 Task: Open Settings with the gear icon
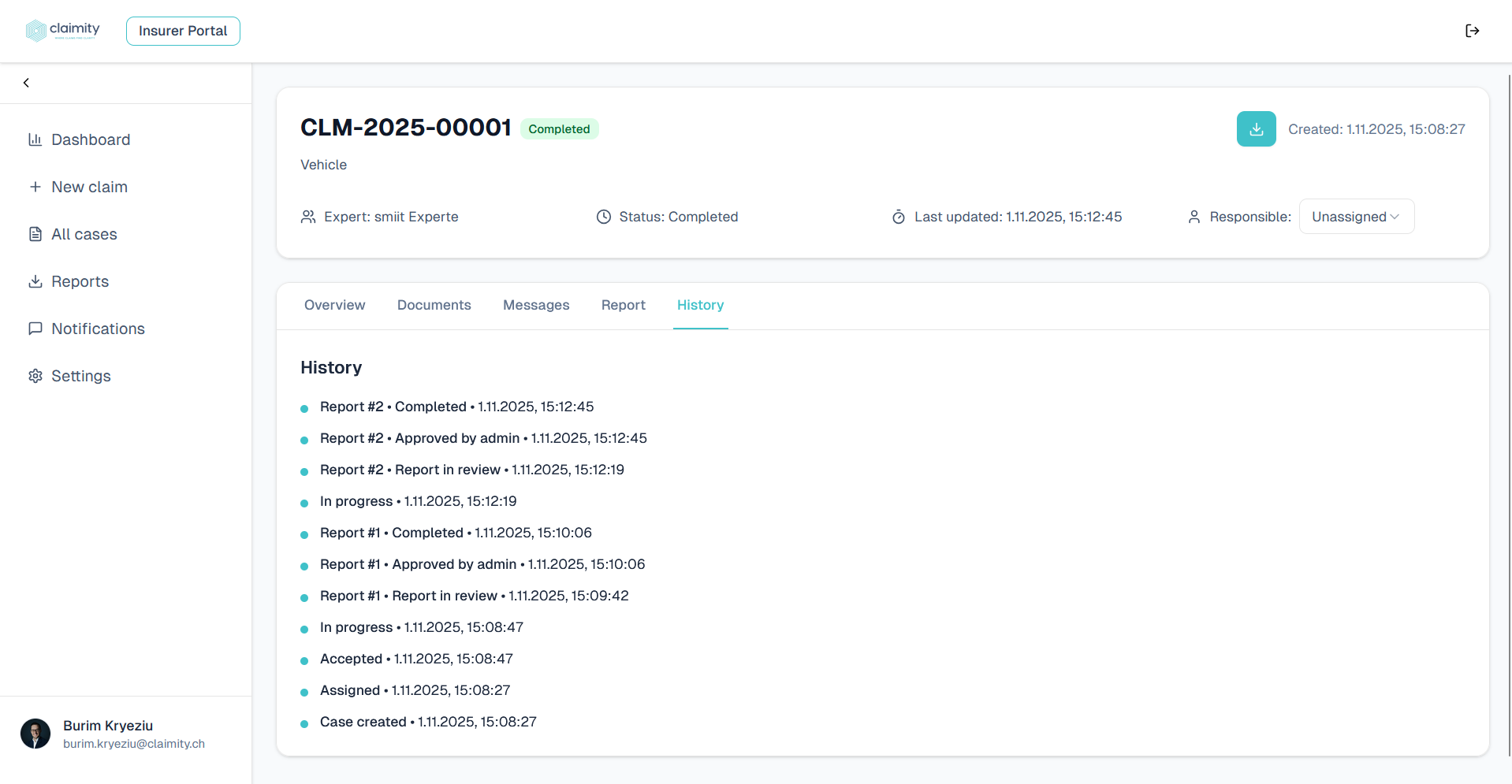pyautogui.click(x=35, y=376)
